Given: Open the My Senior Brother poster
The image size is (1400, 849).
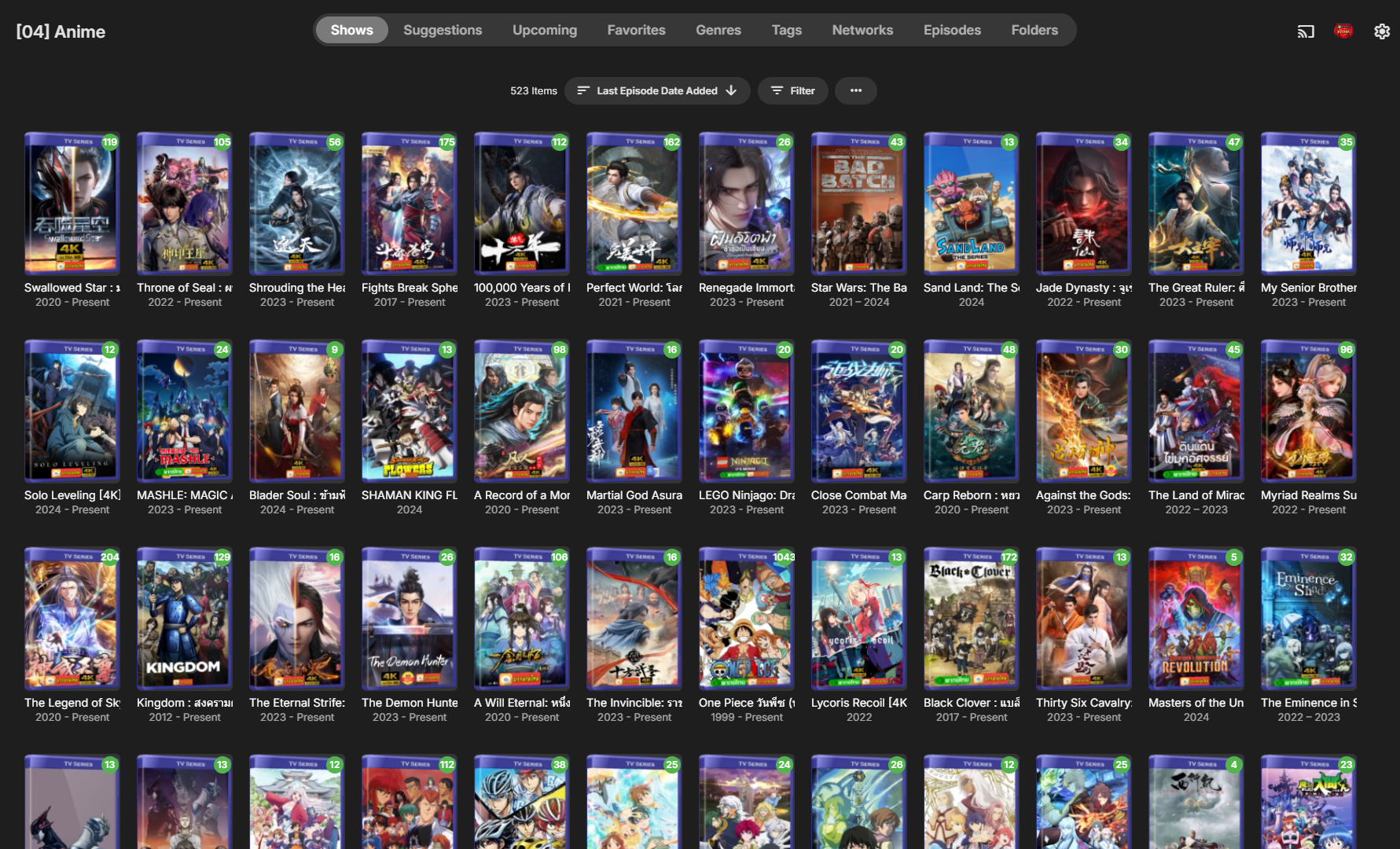Looking at the screenshot, I should point(1309,204).
